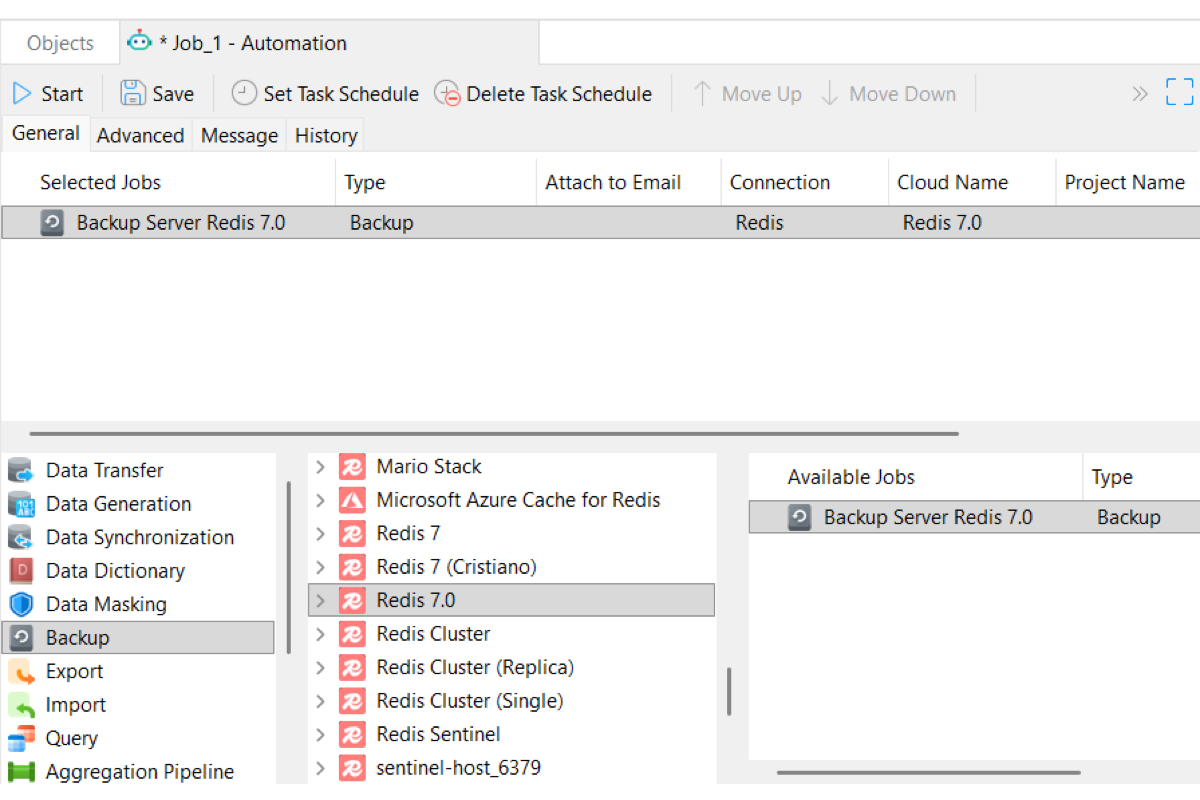Screen dimensions: 1200x800
Task: Expand the Redis Cluster connection
Action: [x=320, y=634]
